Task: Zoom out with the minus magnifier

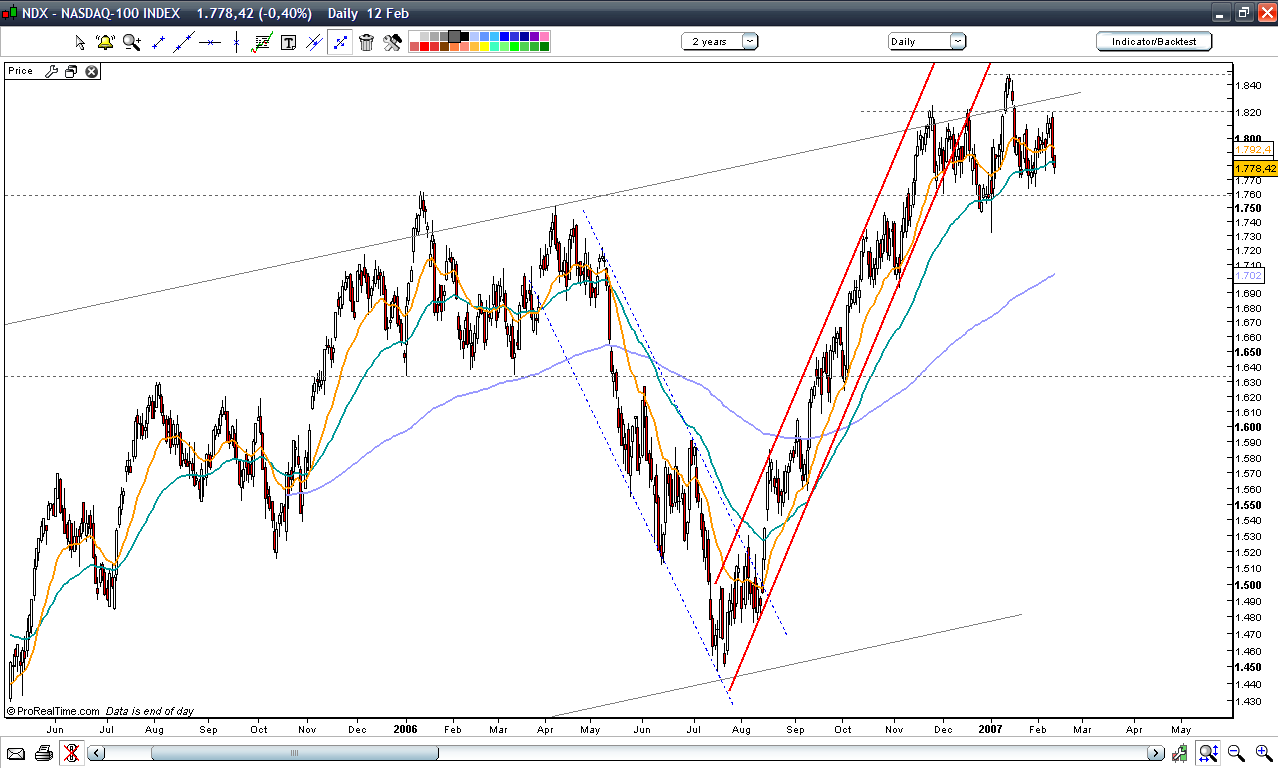Action: 1236,753
